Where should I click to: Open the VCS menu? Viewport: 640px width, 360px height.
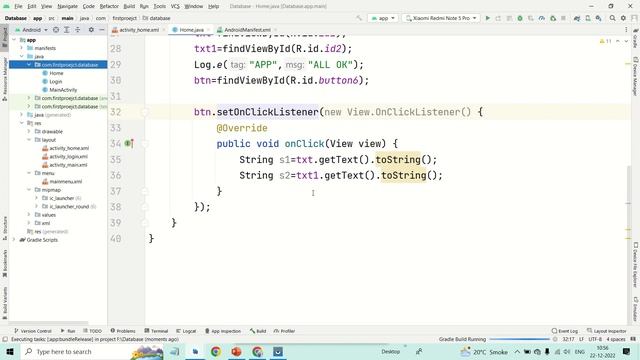pos(175,6)
